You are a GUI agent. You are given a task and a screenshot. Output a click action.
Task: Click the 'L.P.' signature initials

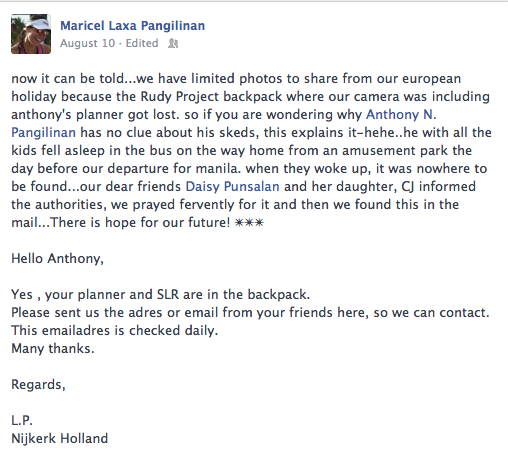click(22, 421)
